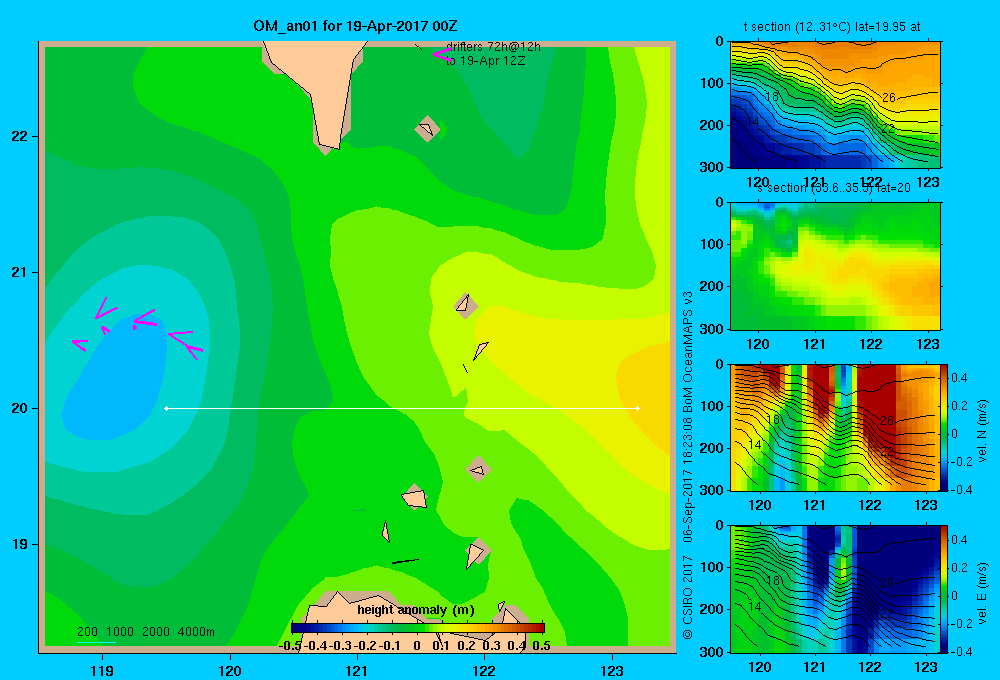Click longitude label 119 below the main map

[102, 670]
